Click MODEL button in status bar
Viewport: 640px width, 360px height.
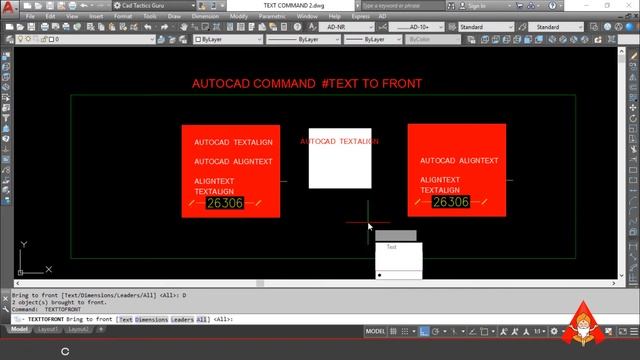pos(375,331)
